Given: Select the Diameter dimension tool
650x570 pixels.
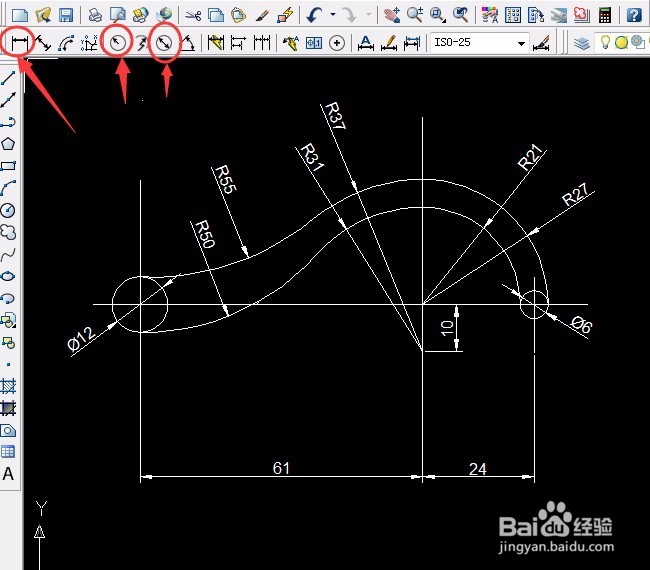Looking at the screenshot, I should [x=165, y=42].
